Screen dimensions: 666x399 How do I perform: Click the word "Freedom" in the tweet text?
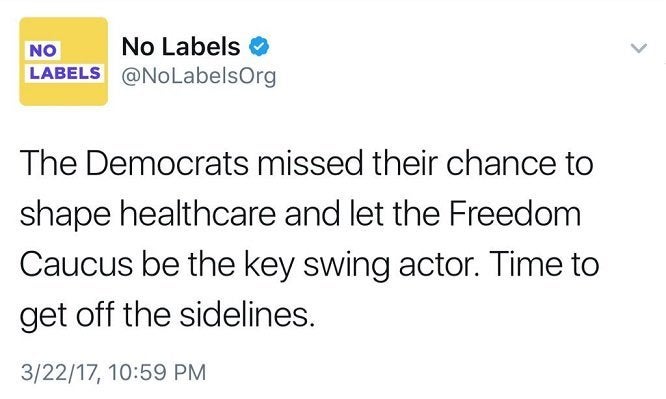pos(515,214)
